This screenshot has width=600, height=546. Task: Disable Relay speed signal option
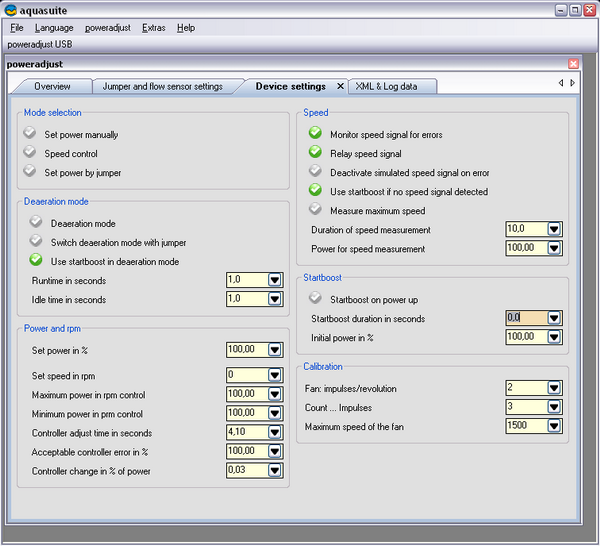(x=315, y=152)
